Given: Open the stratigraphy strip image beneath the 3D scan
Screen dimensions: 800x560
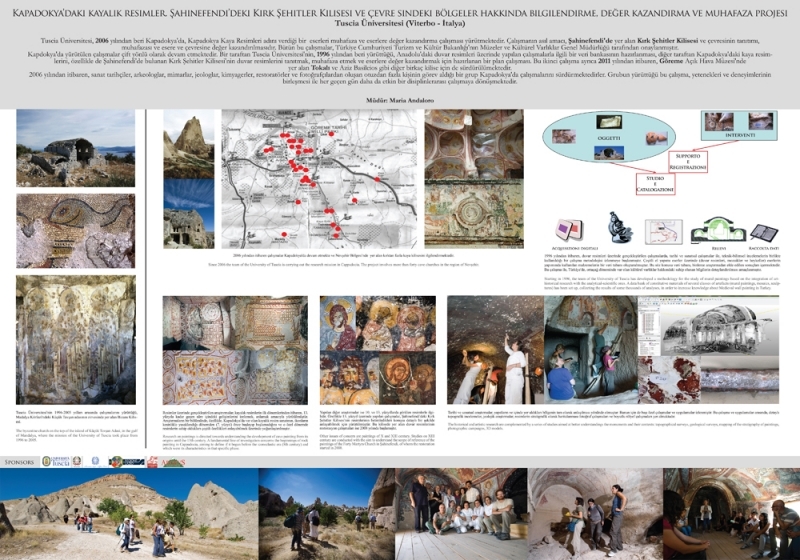Looking at the screenshot, I should [x=740, y=380].
